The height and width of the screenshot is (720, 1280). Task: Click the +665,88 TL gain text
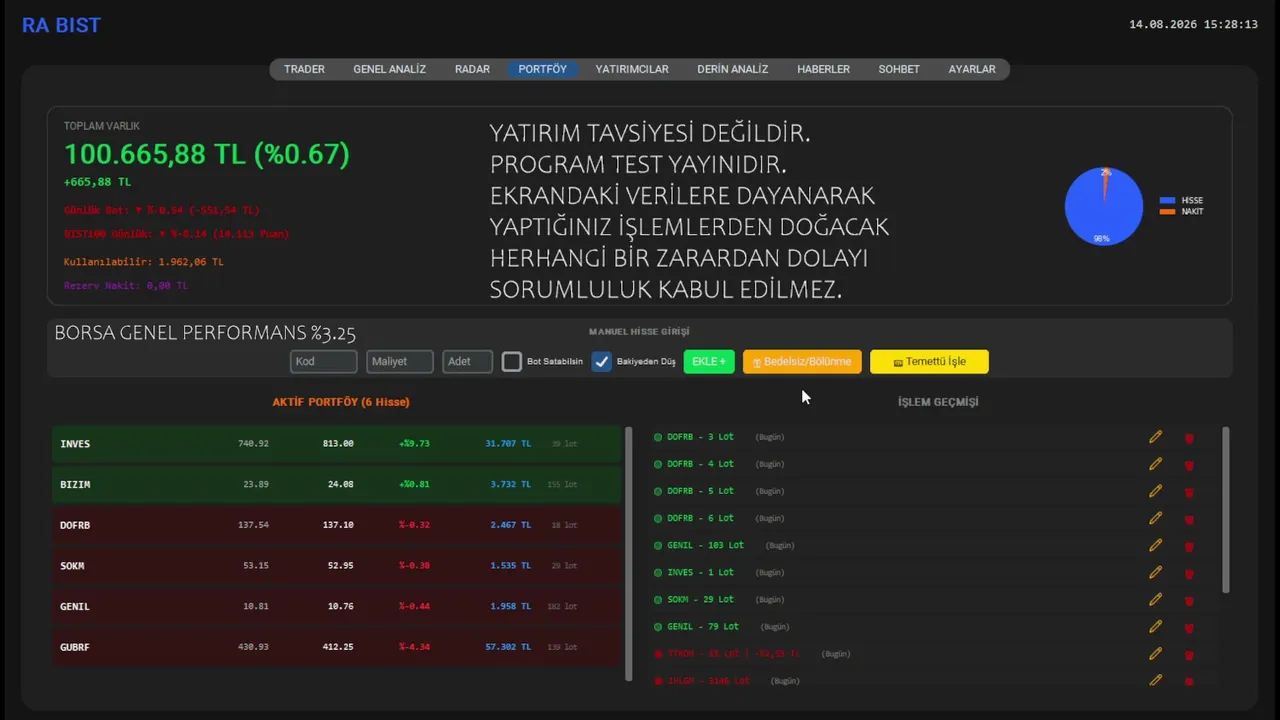click(x=97, y=182)
